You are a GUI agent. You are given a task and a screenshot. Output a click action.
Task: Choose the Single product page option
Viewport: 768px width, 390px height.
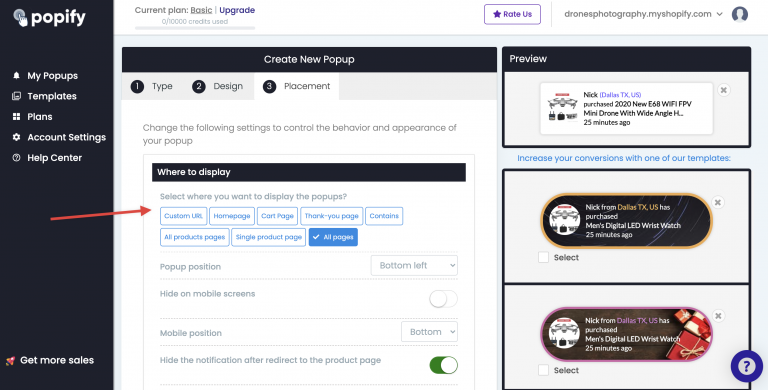point(268,237)
